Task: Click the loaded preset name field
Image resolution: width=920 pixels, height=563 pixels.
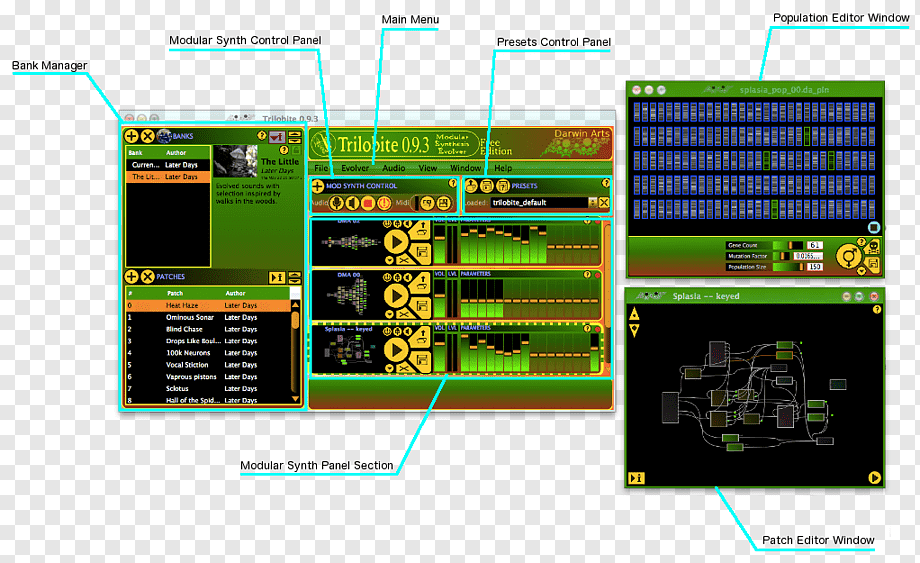Action: (539, 203)
